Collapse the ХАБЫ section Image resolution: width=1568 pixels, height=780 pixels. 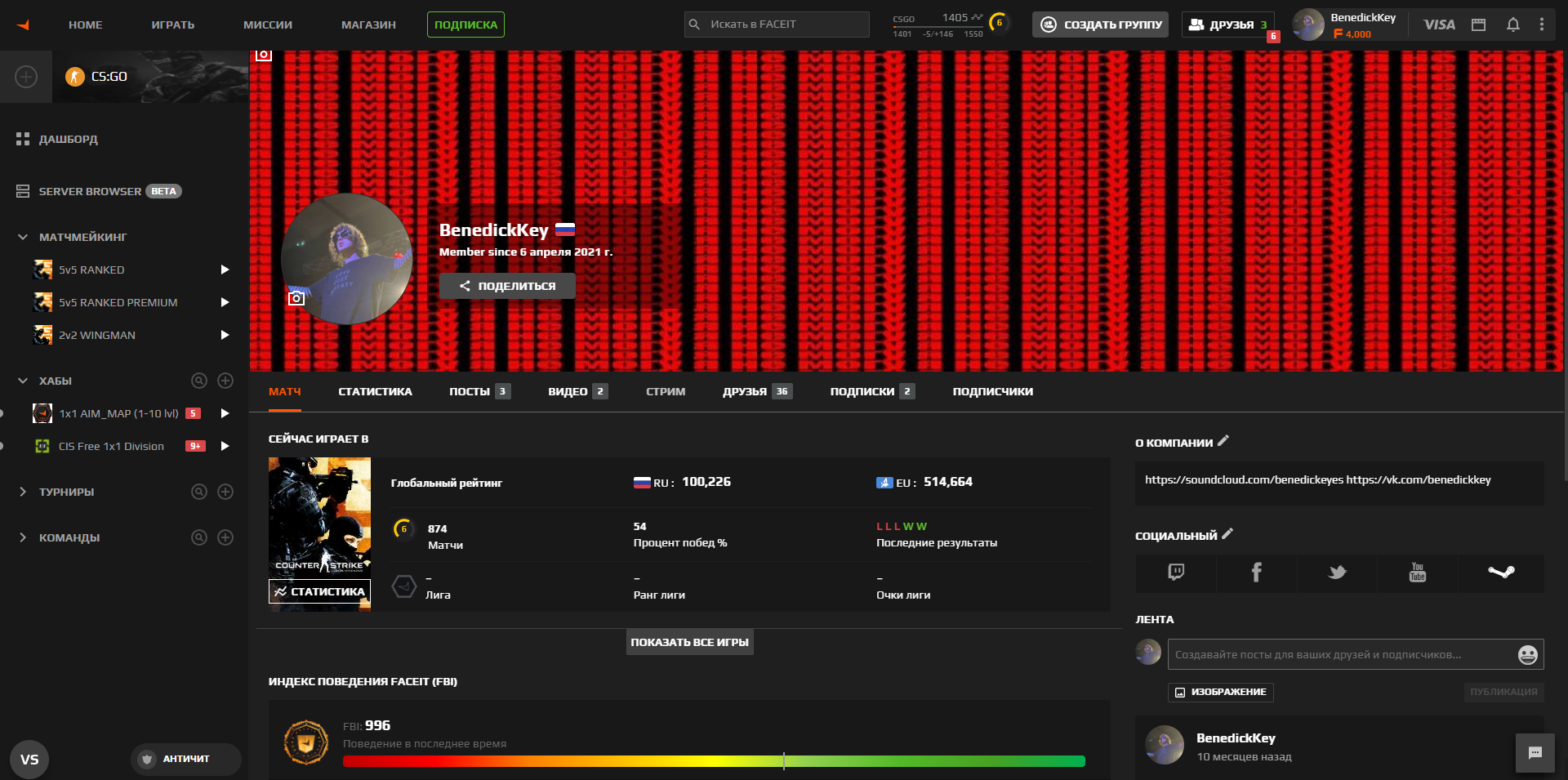(23, 381)
